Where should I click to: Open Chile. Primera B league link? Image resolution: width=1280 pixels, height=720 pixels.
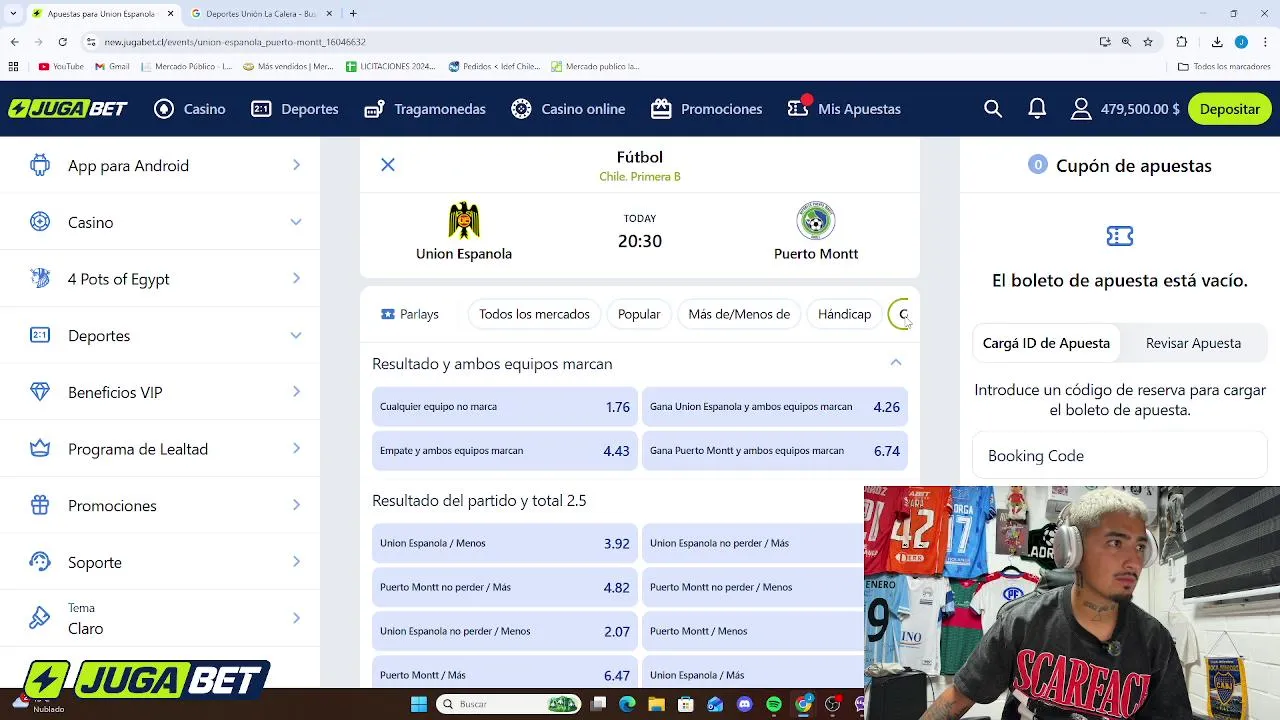coord(640,177)
